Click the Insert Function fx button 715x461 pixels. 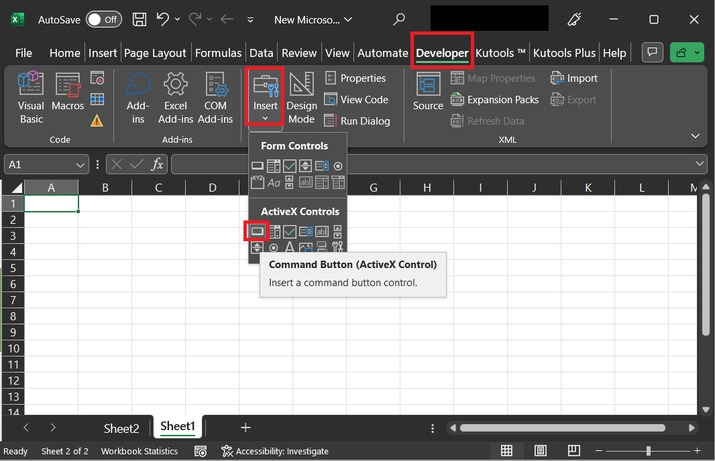[x=157, y=164]
